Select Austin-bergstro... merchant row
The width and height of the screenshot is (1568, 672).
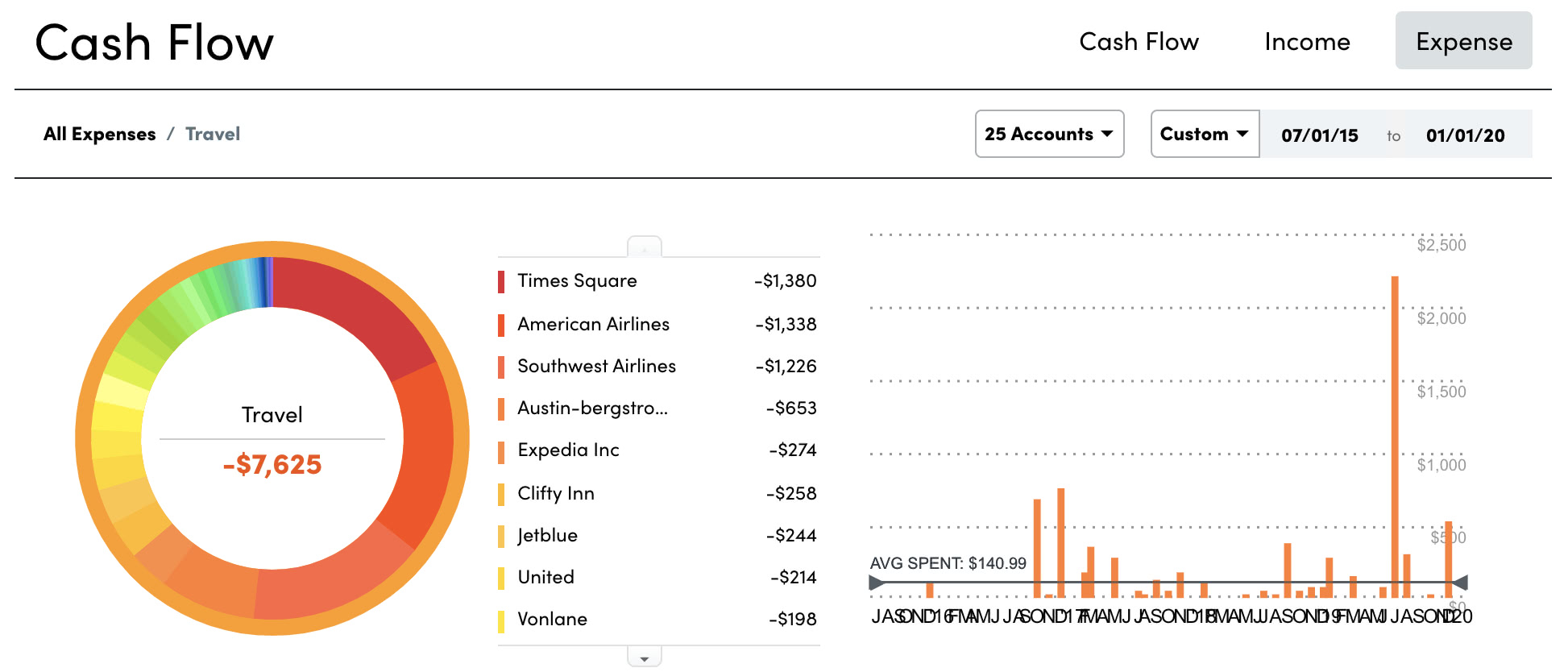tap(658, 408)
